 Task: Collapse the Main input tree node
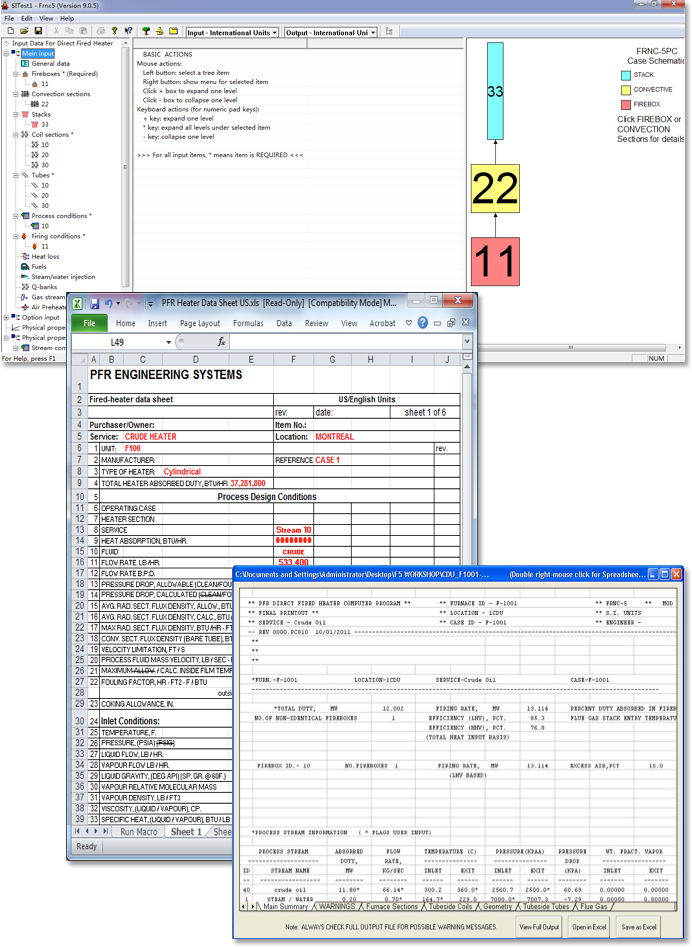[6, 53]
